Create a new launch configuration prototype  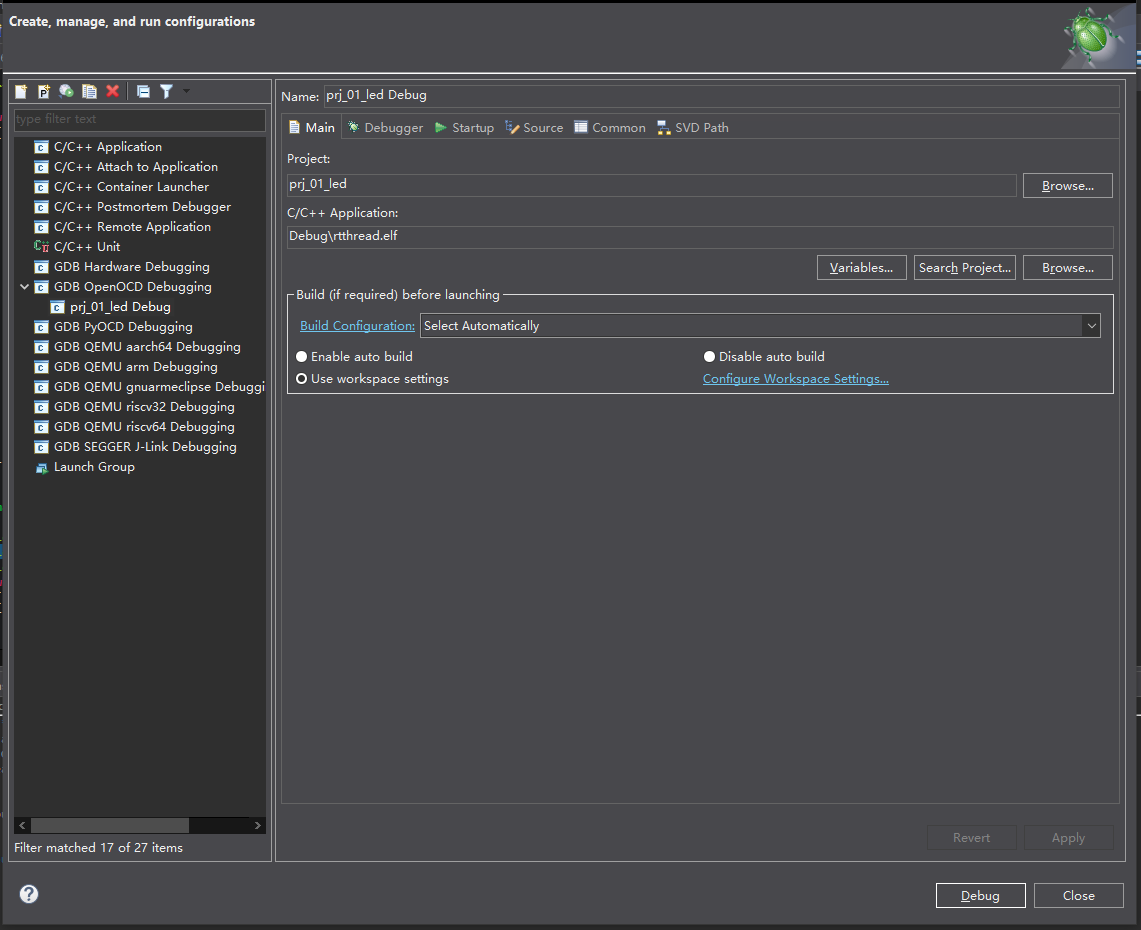tap(45, 91)
